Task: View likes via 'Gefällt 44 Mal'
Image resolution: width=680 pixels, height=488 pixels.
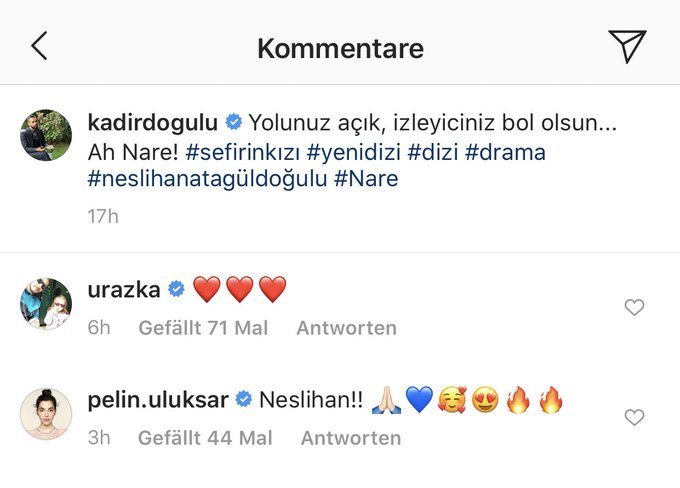Action: click(x=205, y=438)
